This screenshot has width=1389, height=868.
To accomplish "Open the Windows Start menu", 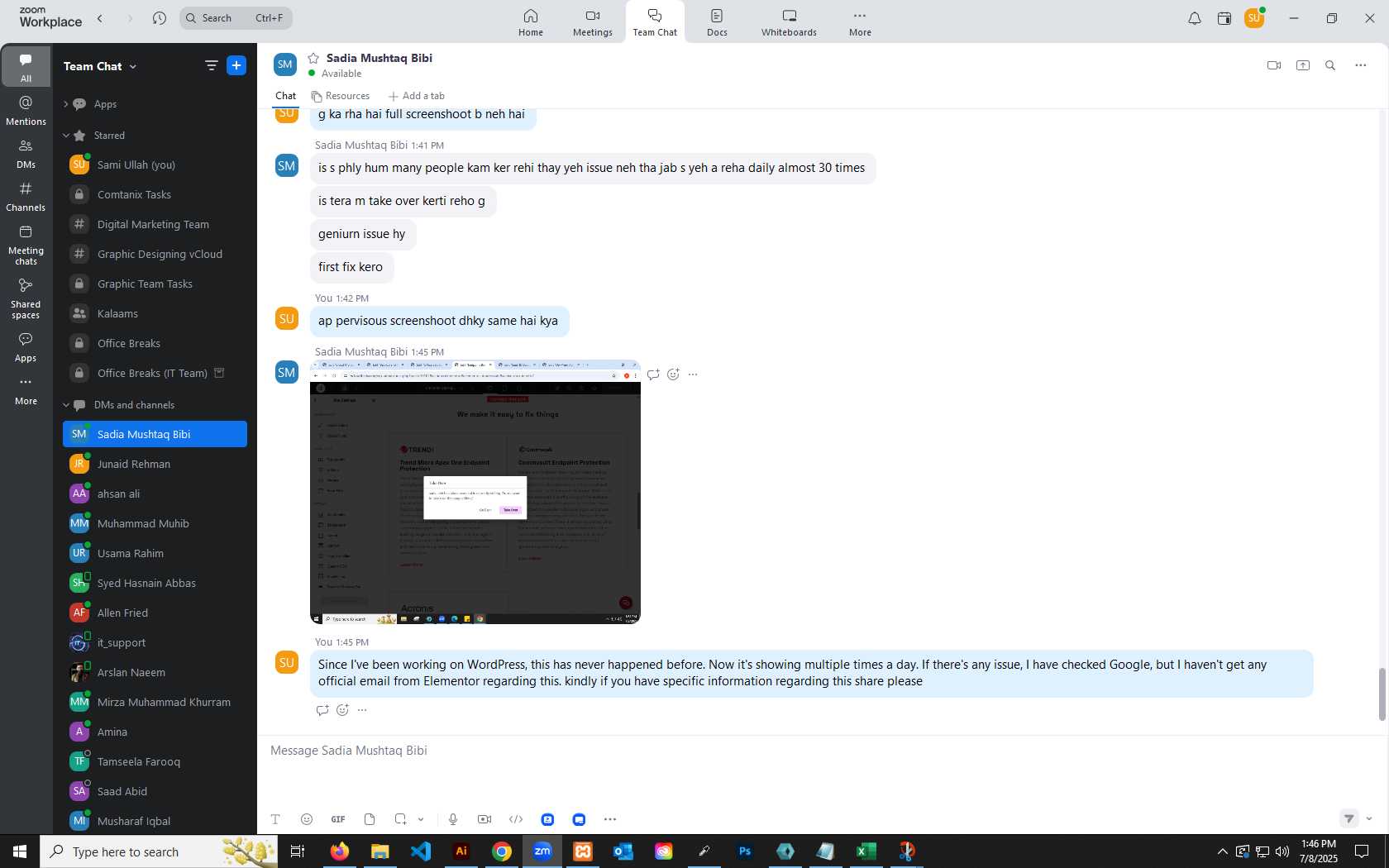I will [x=20, y=851].
